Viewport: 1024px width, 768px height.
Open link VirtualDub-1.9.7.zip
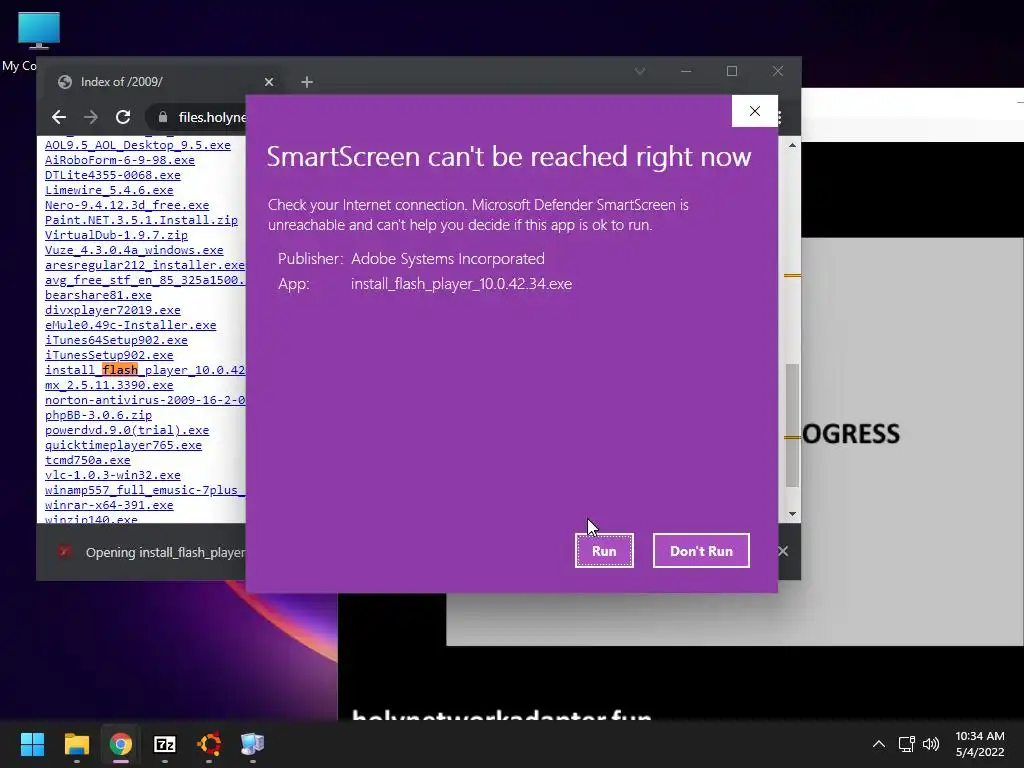click(x=116, y=235)
